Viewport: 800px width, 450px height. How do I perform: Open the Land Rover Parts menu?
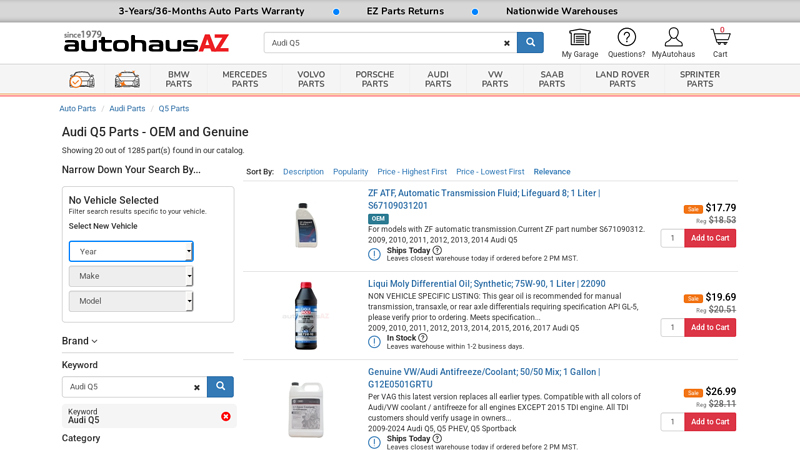[x=622, y=79]
